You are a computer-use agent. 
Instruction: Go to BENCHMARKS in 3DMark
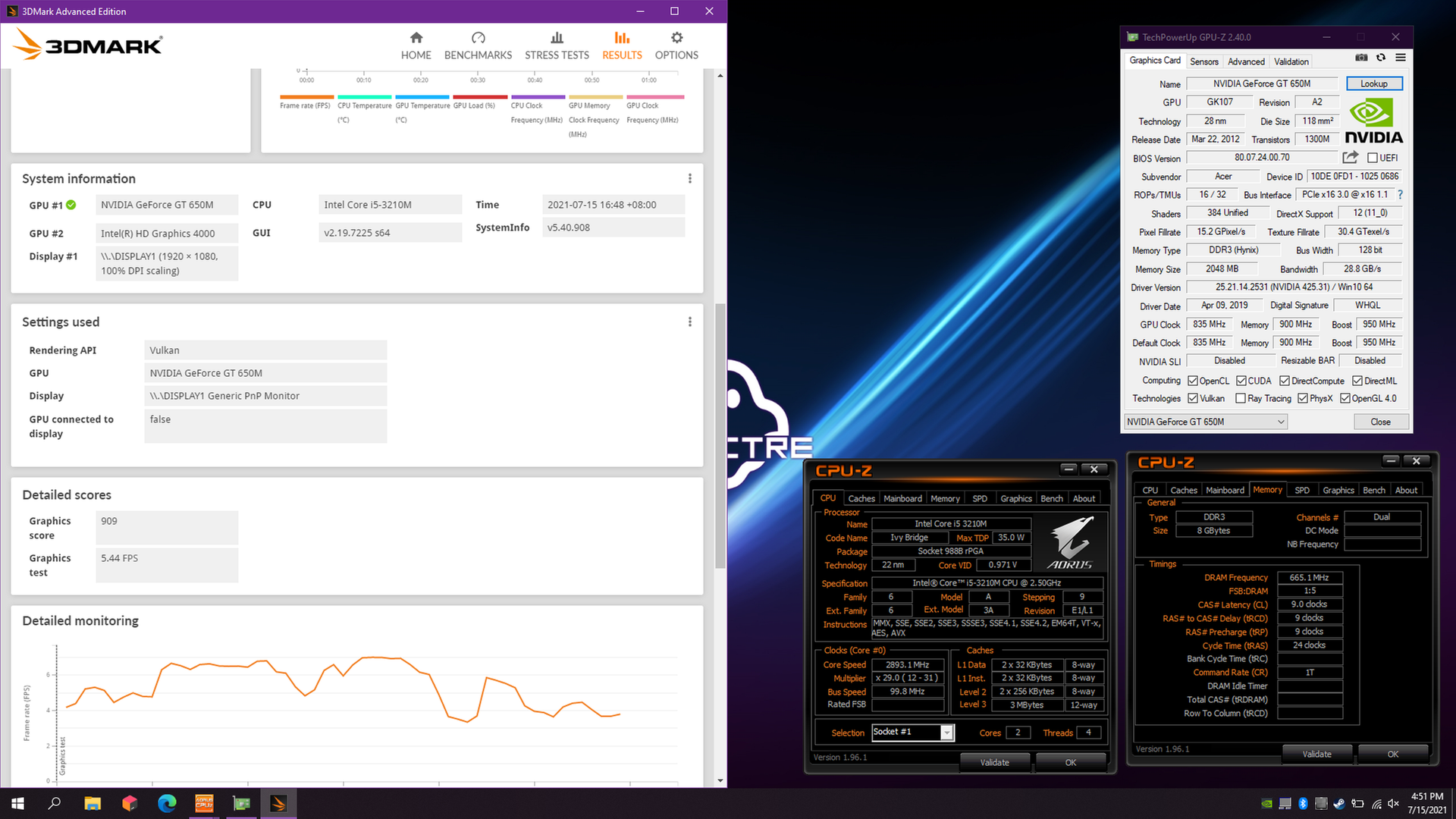(478, 45)
